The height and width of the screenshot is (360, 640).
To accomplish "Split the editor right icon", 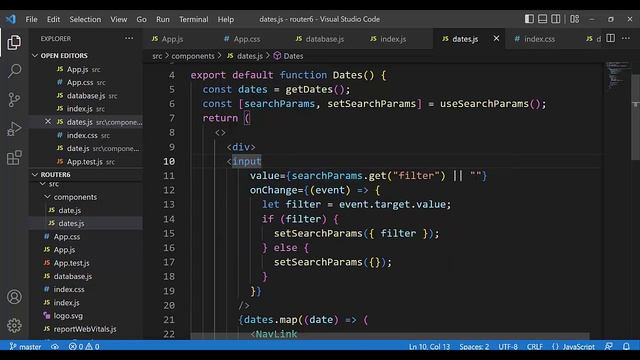I will [611, 38].
